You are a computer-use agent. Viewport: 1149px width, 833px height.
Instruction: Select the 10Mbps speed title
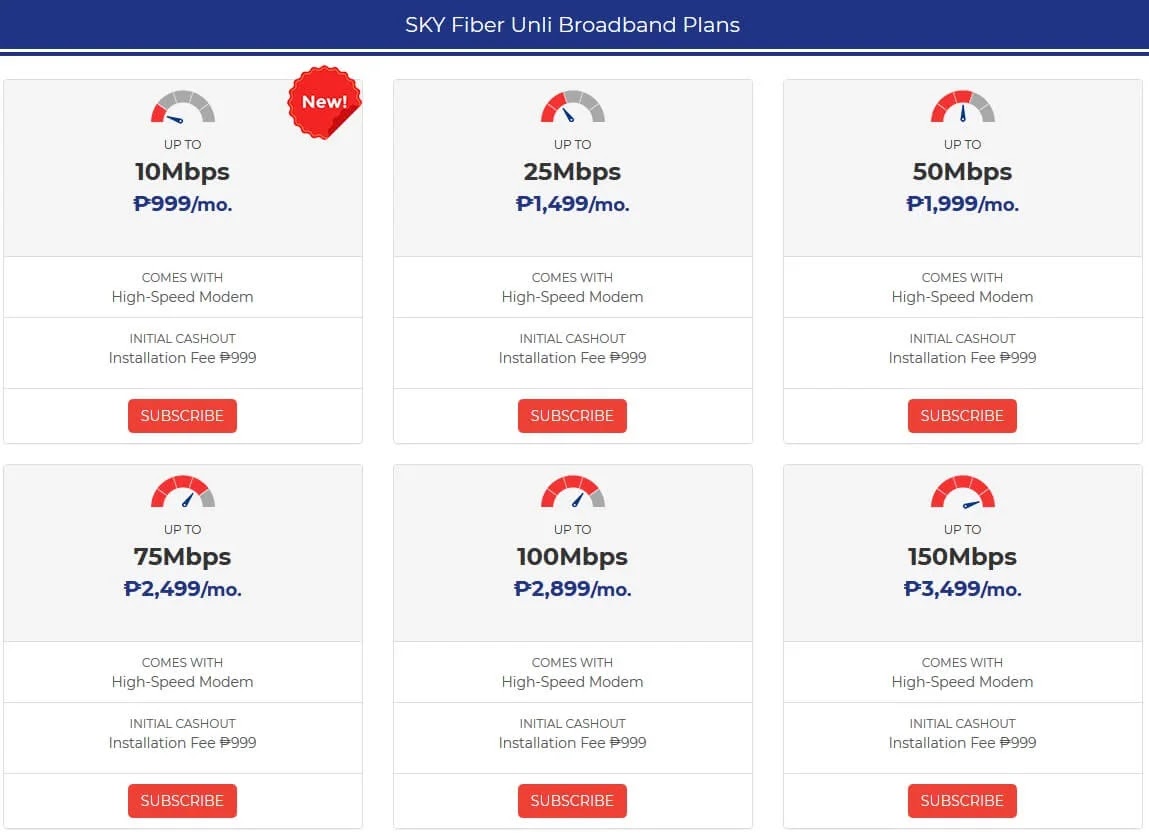(x=182, y=172)
